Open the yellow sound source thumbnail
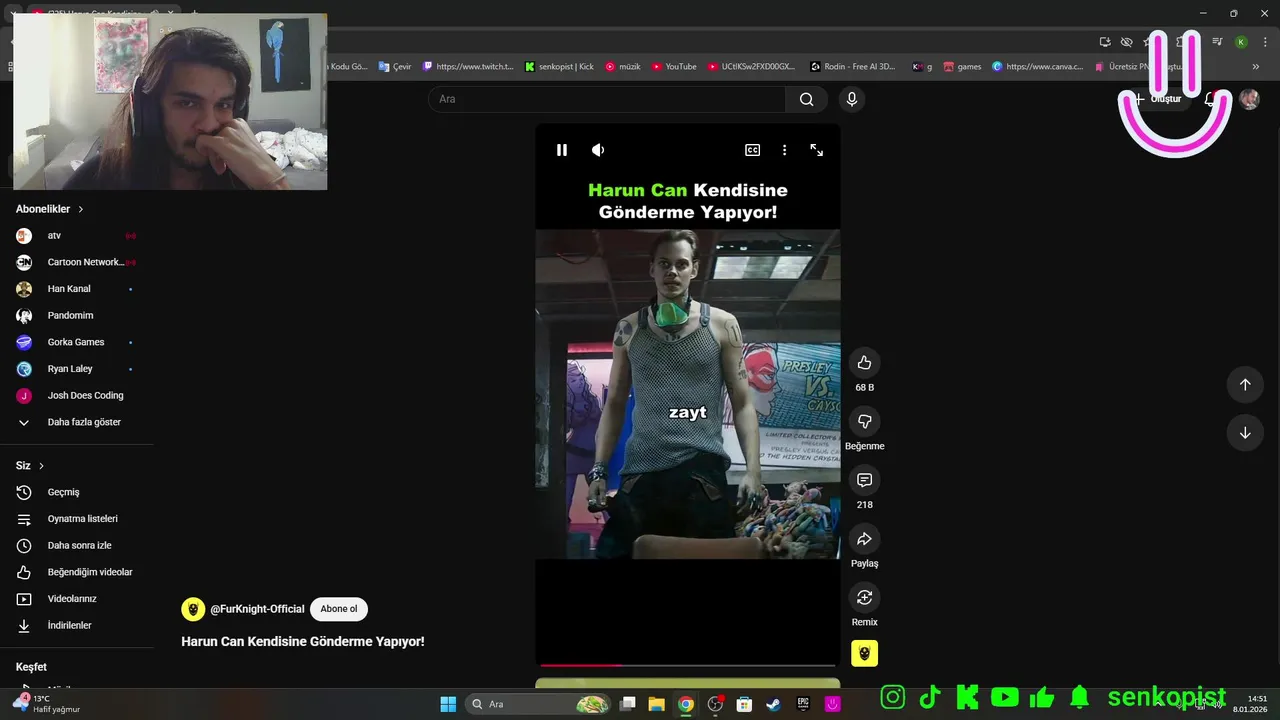The width and height of the screenshot is (1280, 720). pos(865,653)
